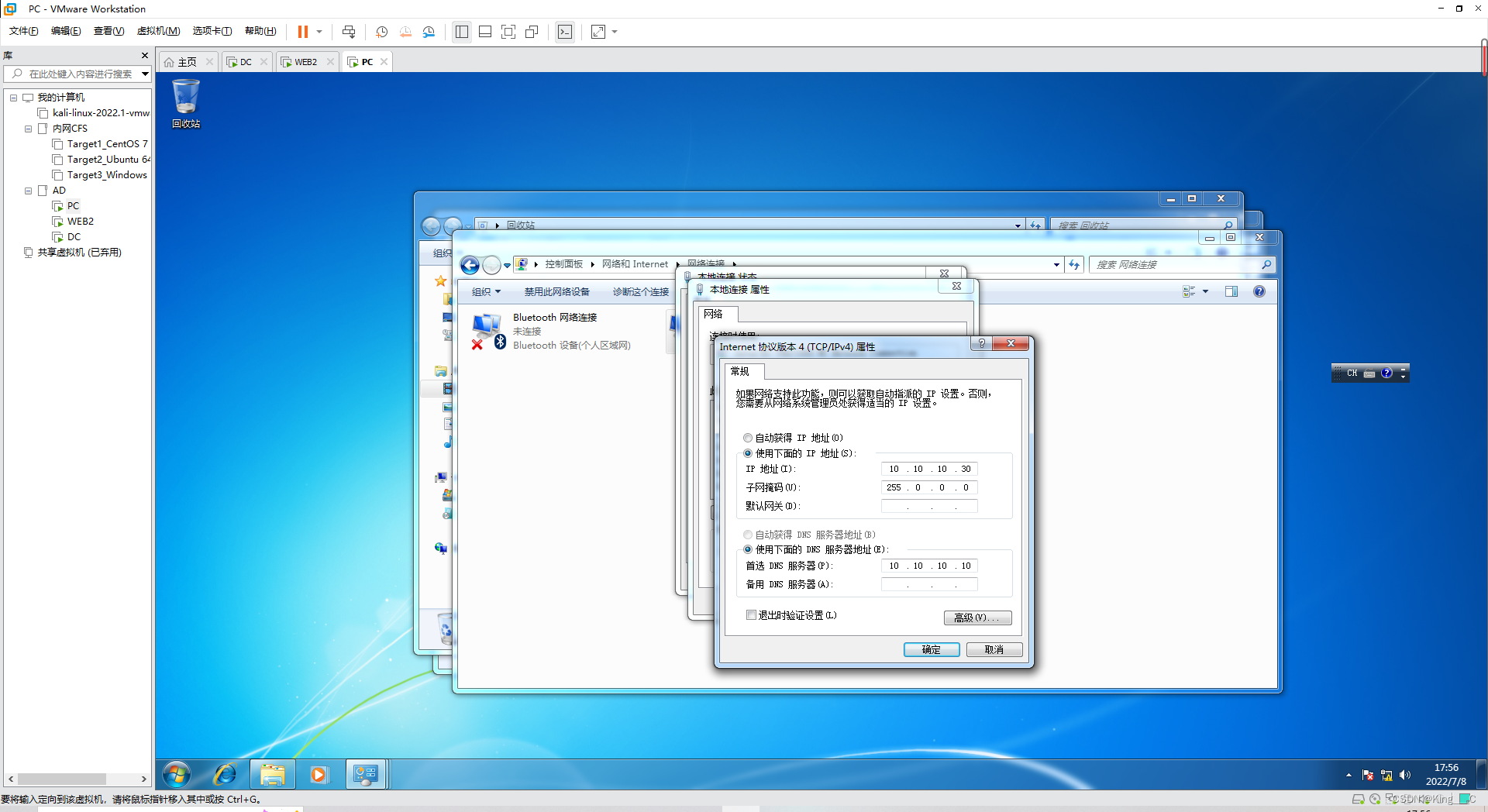The image size is (1488, 812).
Task: Toggle the library sidebar display
Action: coord(462,32)
